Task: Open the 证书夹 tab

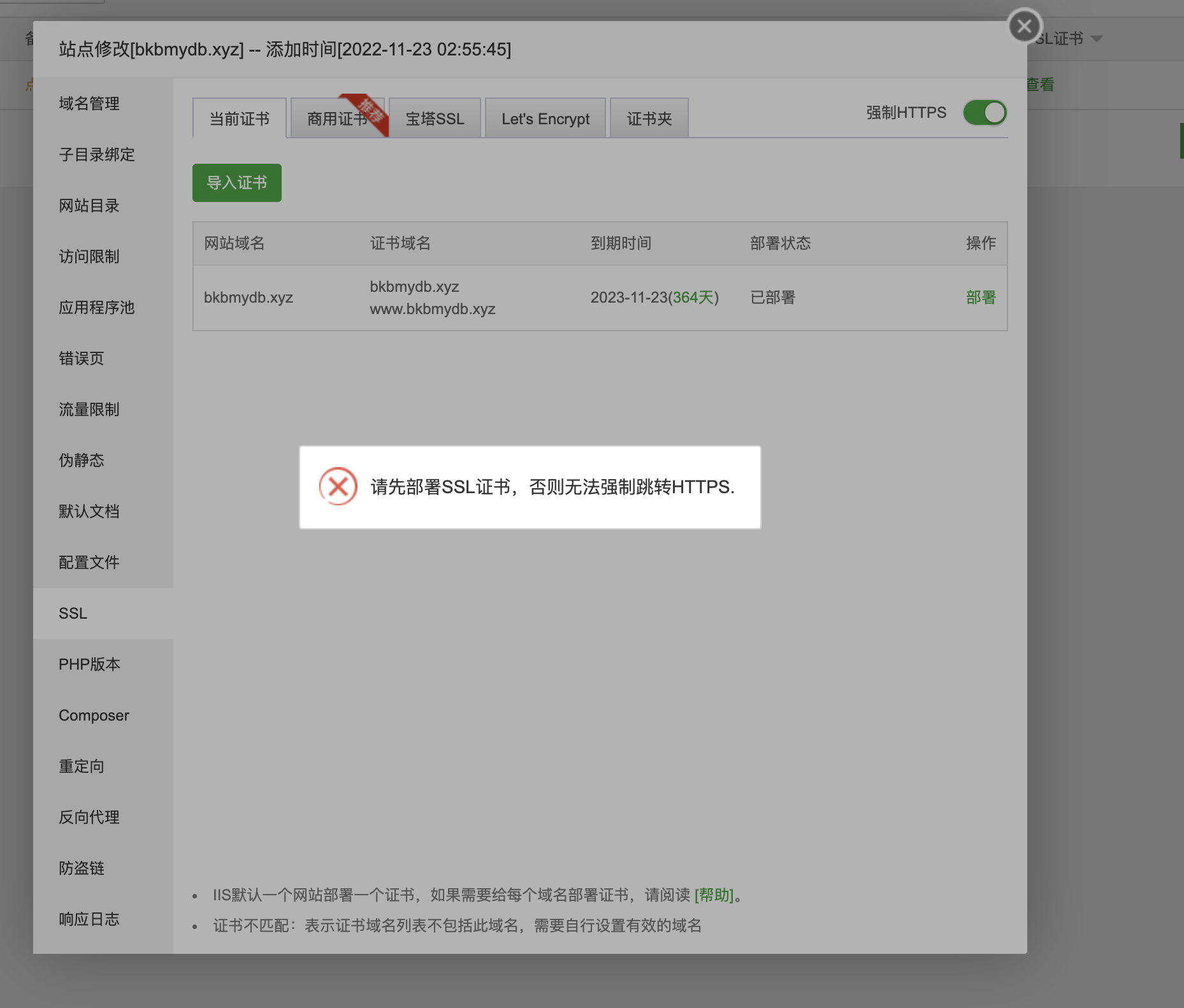Action: point(649,119)
